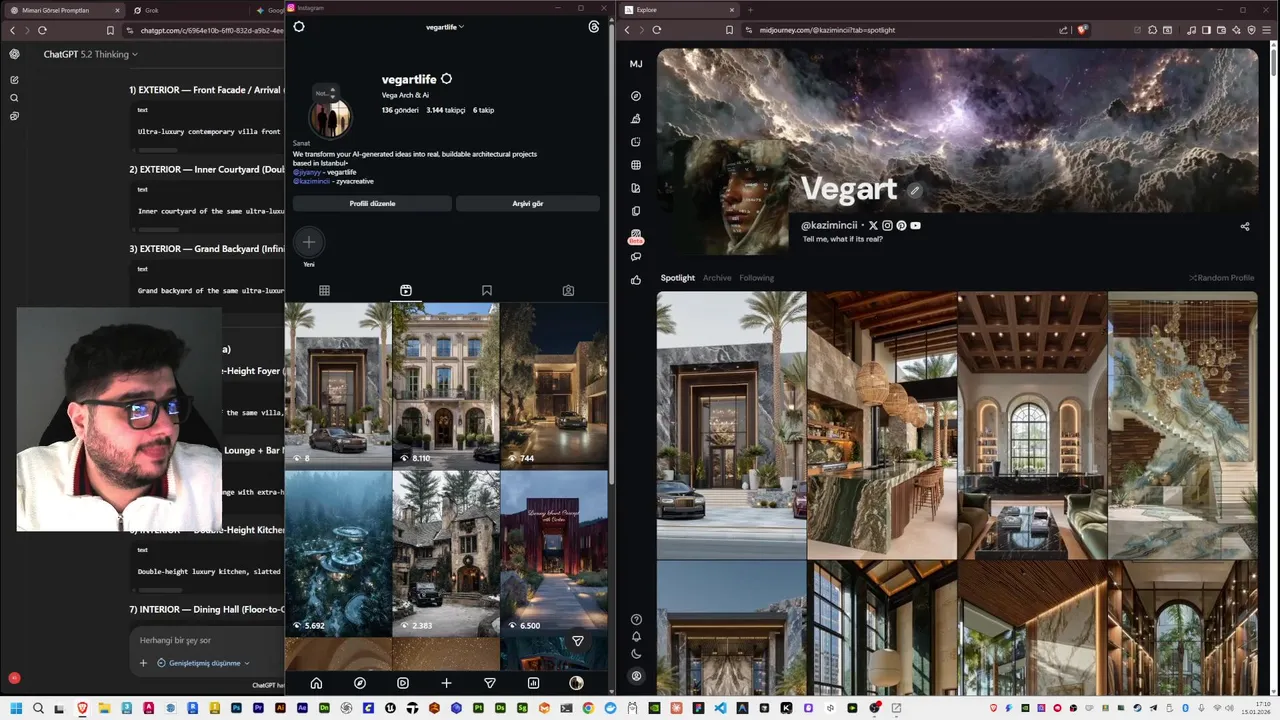Open Midjourney account avatar icon at sidebar bottom
1280x720 pixels.
(x=636, y=676)
